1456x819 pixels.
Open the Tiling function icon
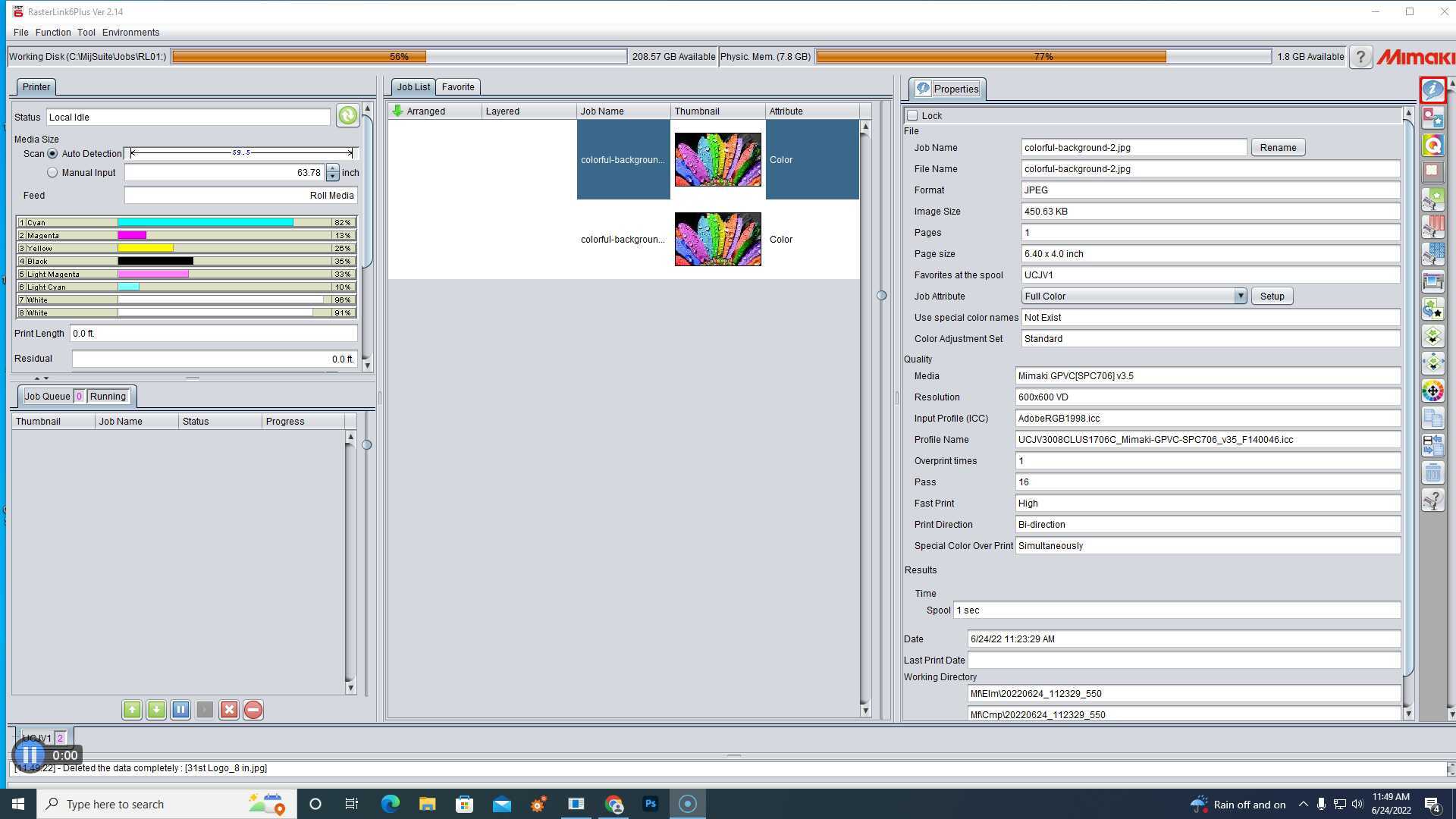(x=1433, y=253)
